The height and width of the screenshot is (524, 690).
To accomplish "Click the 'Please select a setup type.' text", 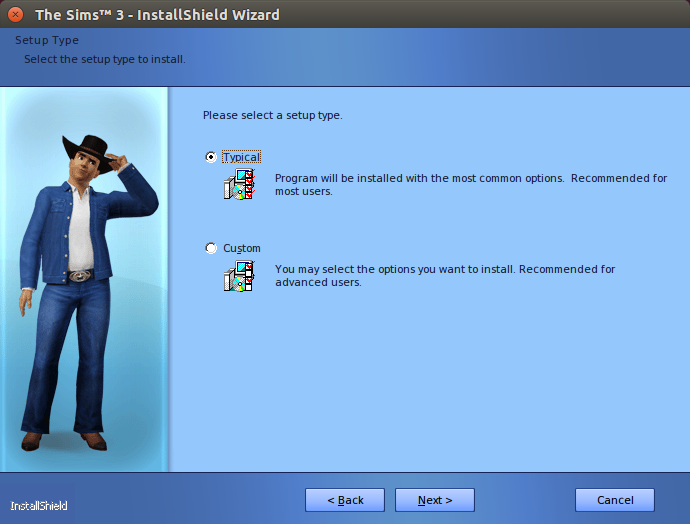I will click(x=272, y=115).
